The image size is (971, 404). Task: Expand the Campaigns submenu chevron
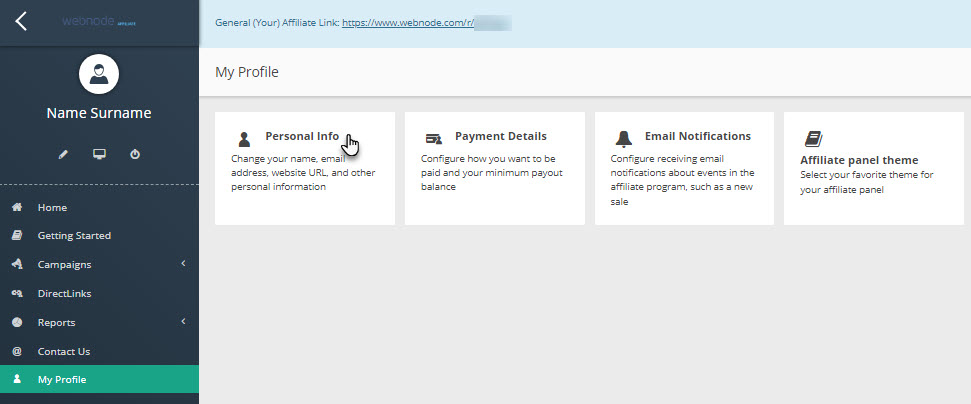183,264
